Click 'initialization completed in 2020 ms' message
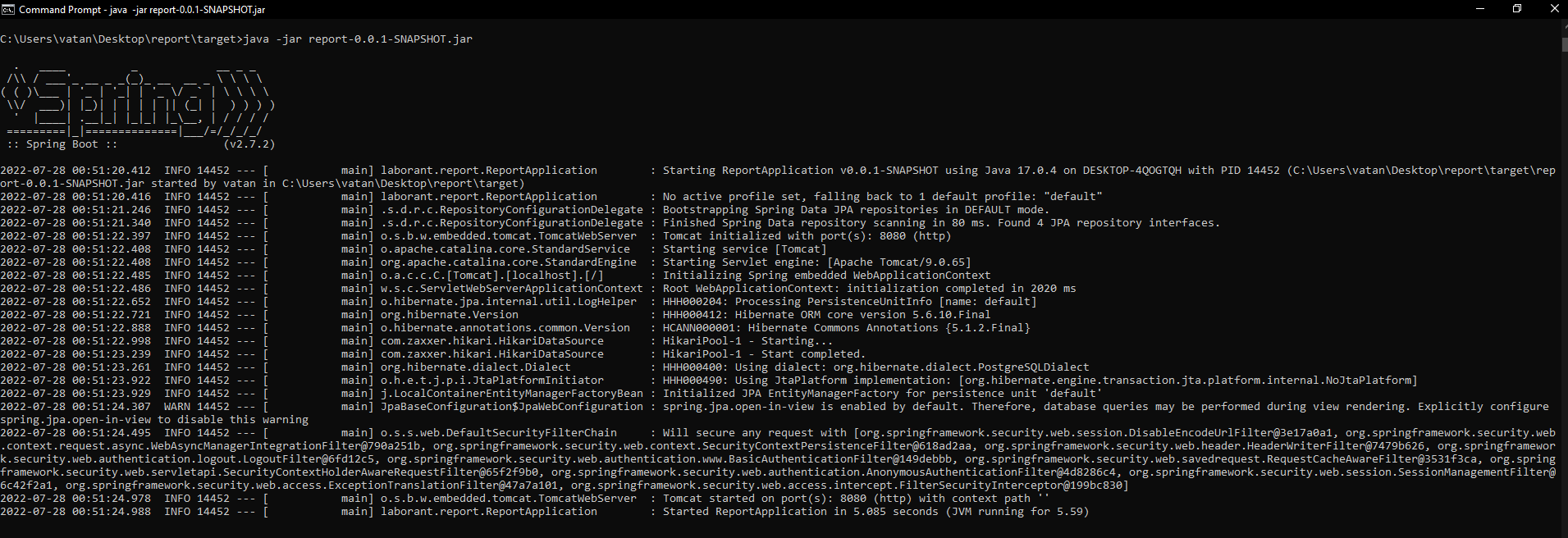 click(x=961, y=288)
